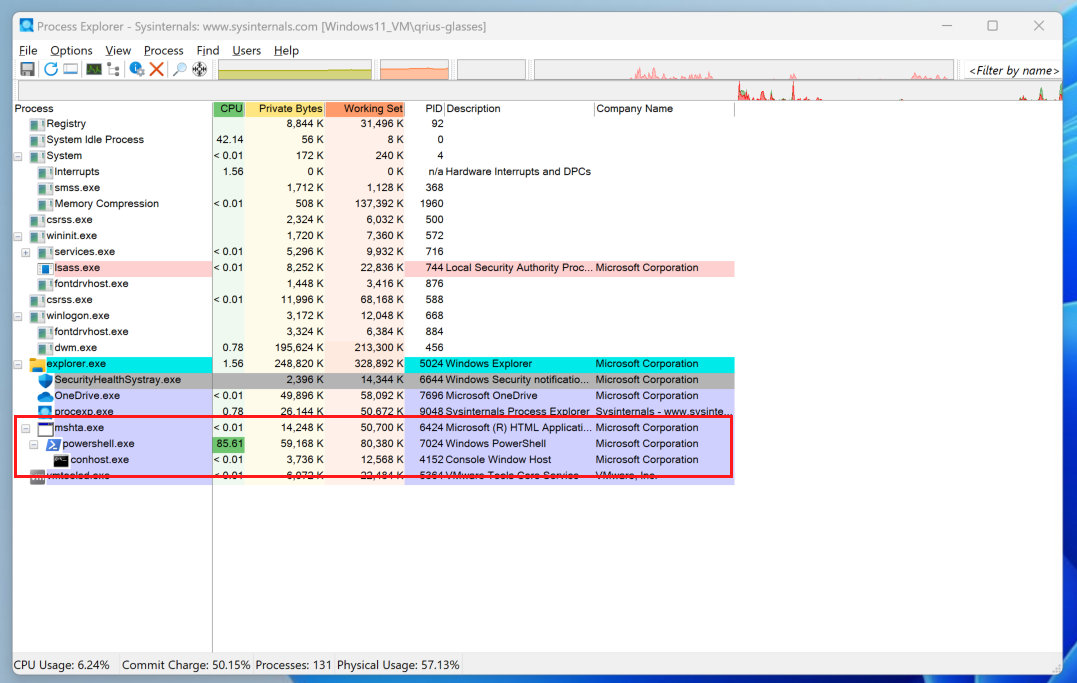This screenshot has height=683, width=1077.
Task: Click the lsass.exe process icon
Action: pyautogui.click(x=45, y=268)
